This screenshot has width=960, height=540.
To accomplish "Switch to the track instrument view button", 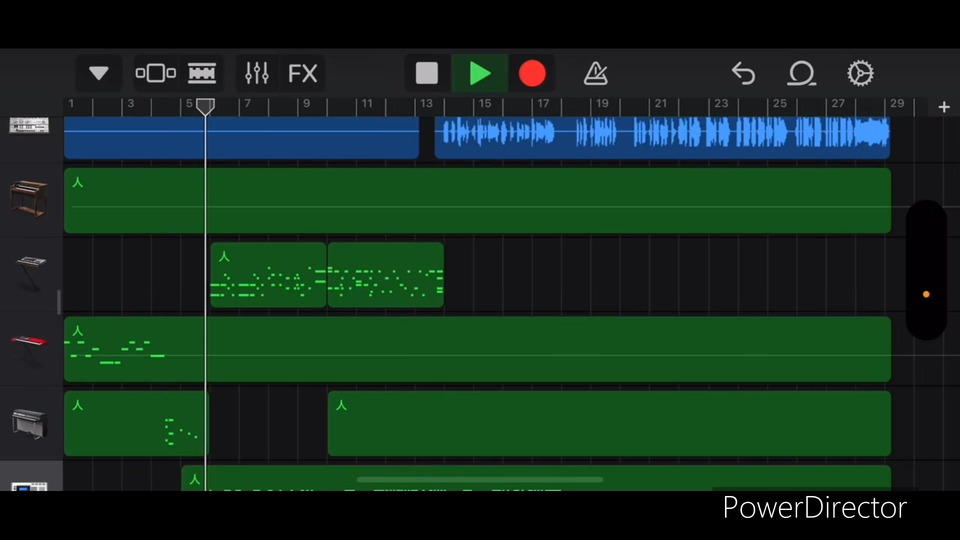I will pos(156,73).
